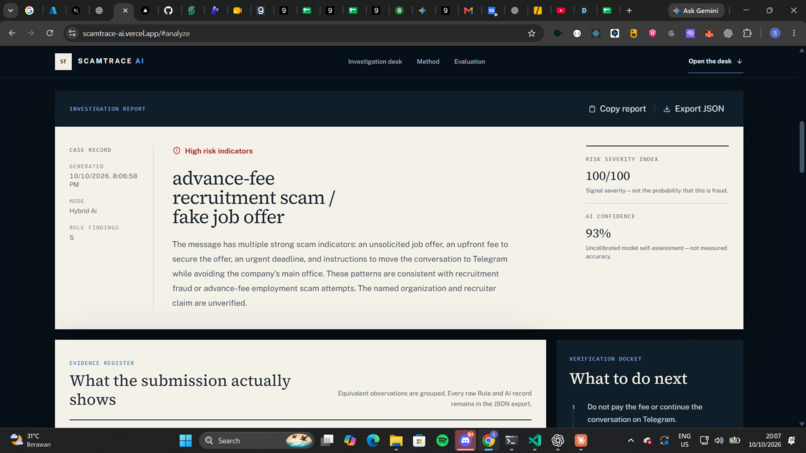Go back to the previous page

tap(12, 33)
